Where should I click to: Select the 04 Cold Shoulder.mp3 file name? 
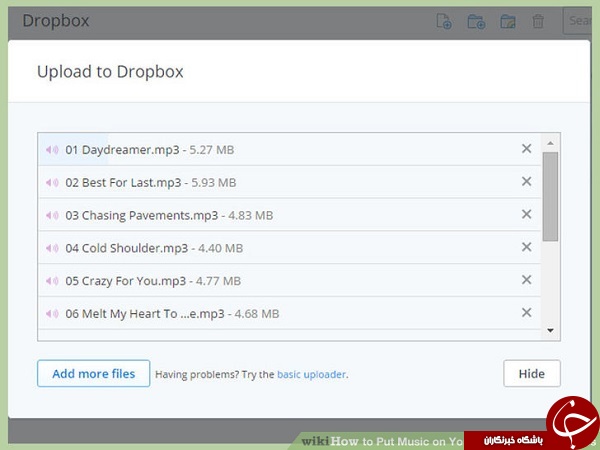click(127, 249)
